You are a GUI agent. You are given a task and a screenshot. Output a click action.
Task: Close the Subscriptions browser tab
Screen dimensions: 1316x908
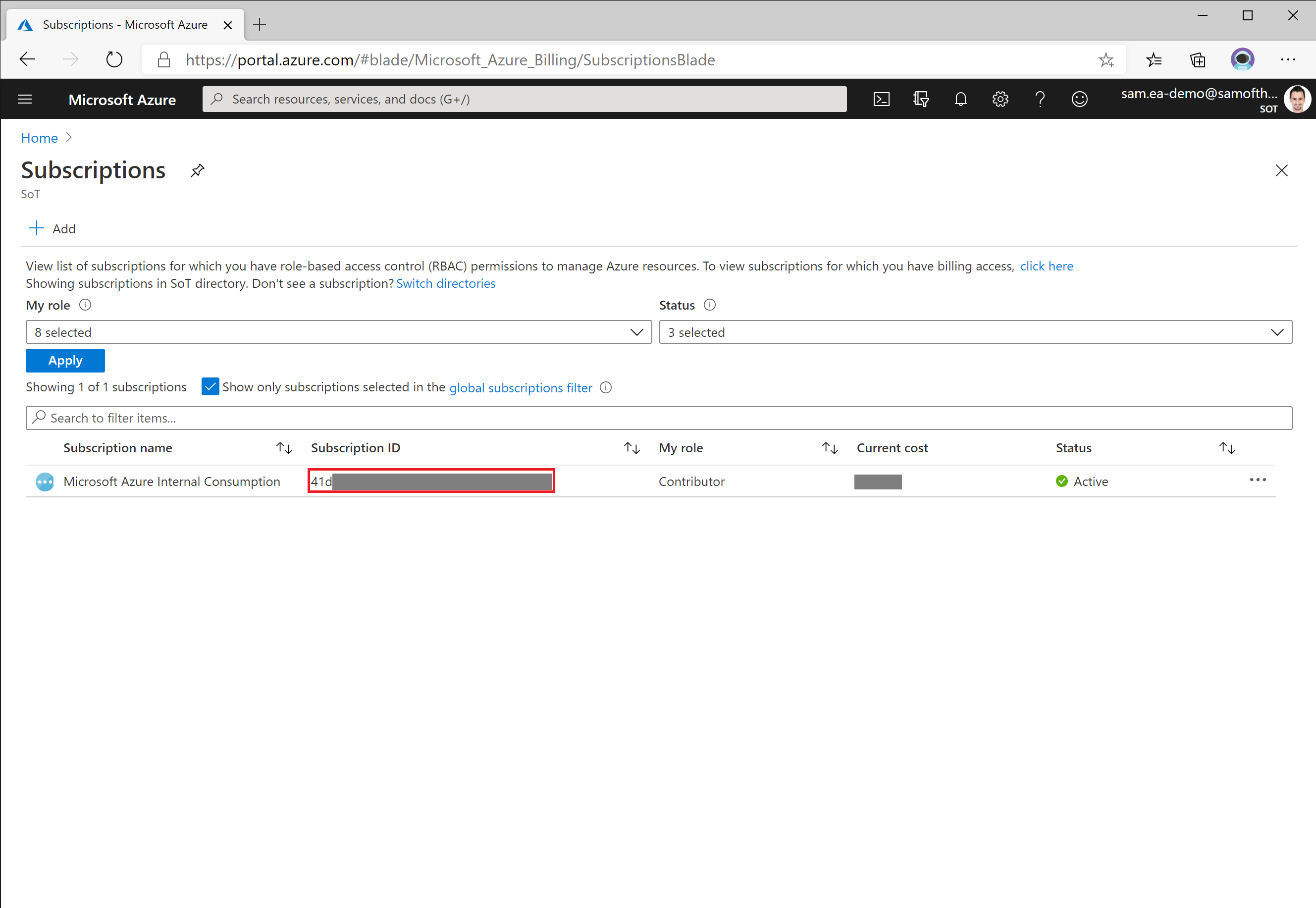click(227, 25)
